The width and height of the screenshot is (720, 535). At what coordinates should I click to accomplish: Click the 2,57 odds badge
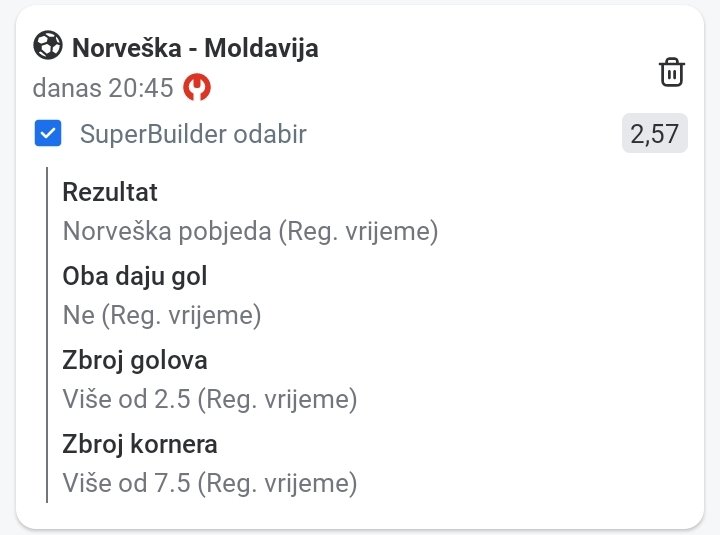654,134
